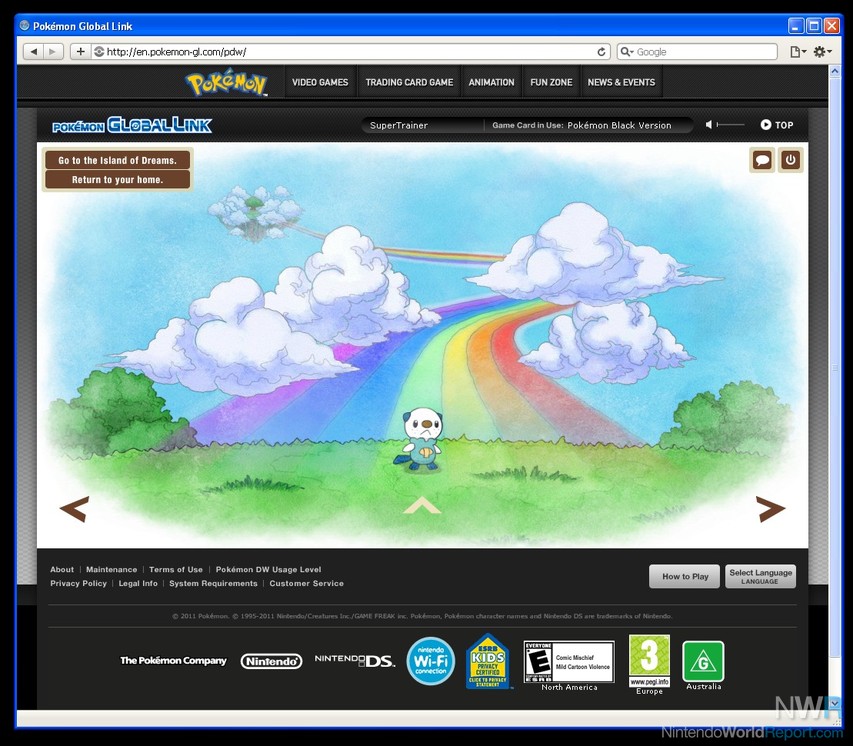Click the How to Play button

click(x=684, y=576)
